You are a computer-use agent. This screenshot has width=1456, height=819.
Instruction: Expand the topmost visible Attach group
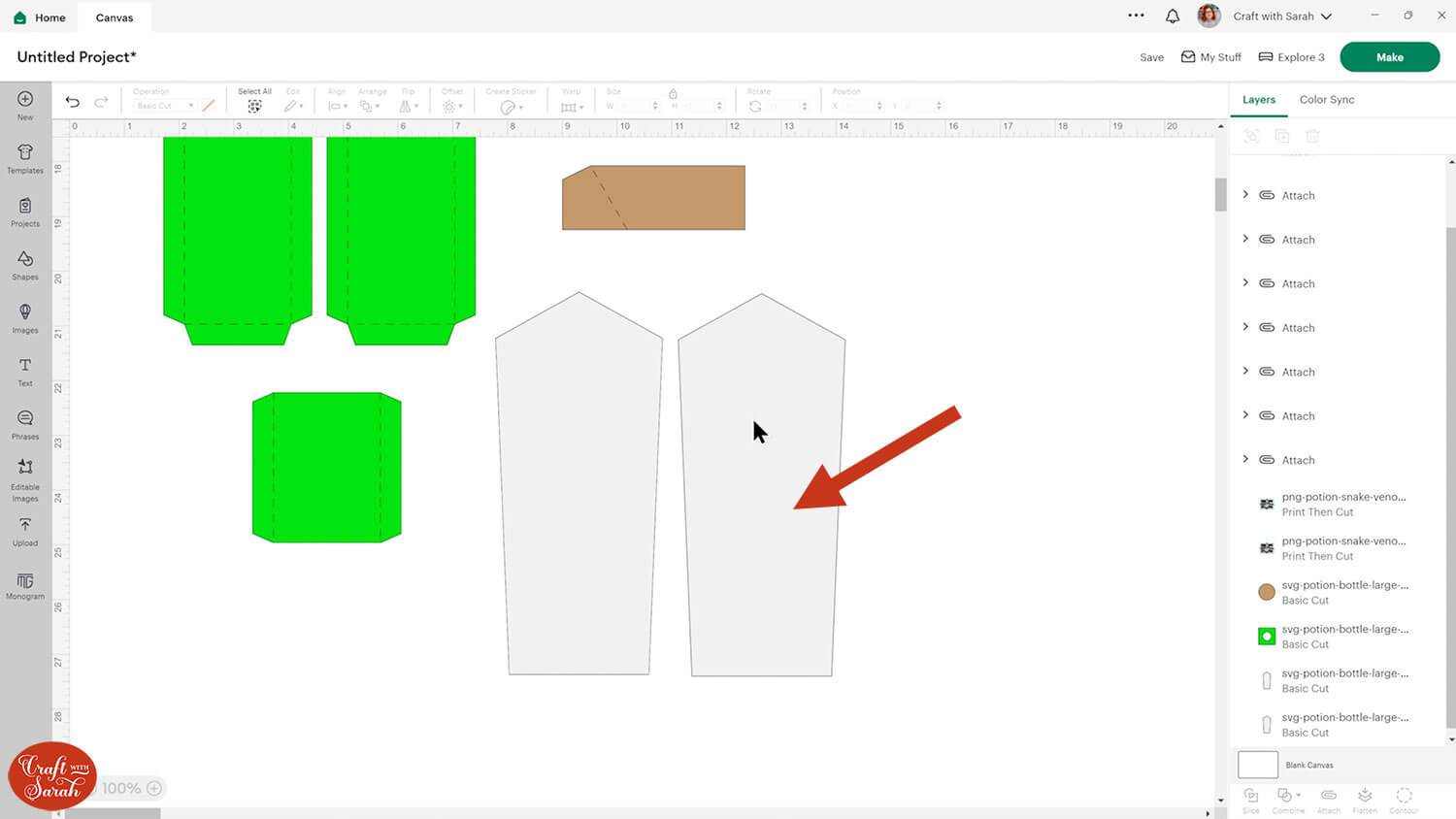[1246, 195]
